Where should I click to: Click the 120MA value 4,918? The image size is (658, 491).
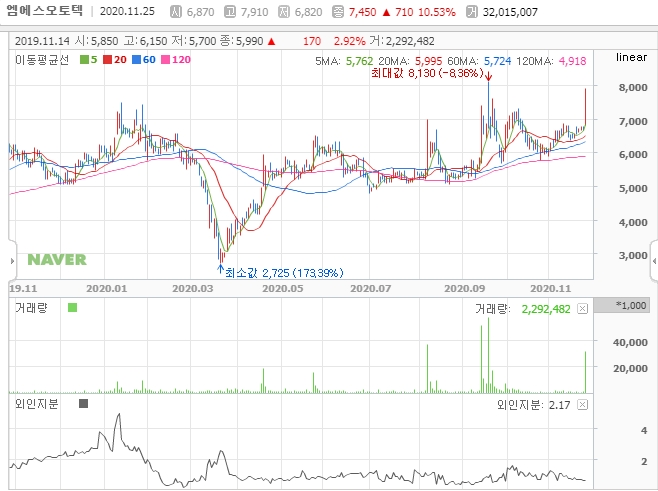(x=572, y=61)
